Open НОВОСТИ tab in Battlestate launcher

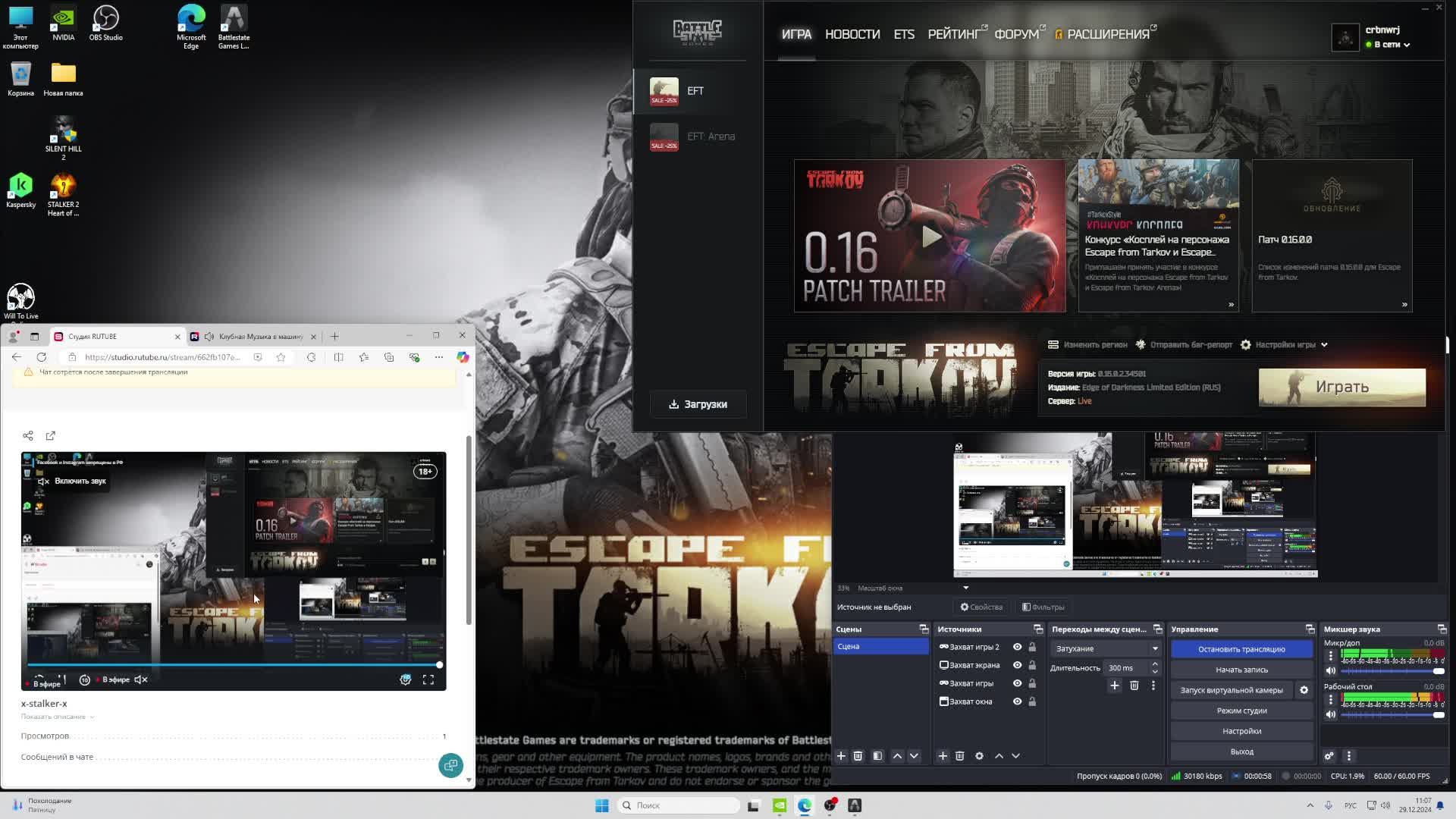click(x=852, y=34)
